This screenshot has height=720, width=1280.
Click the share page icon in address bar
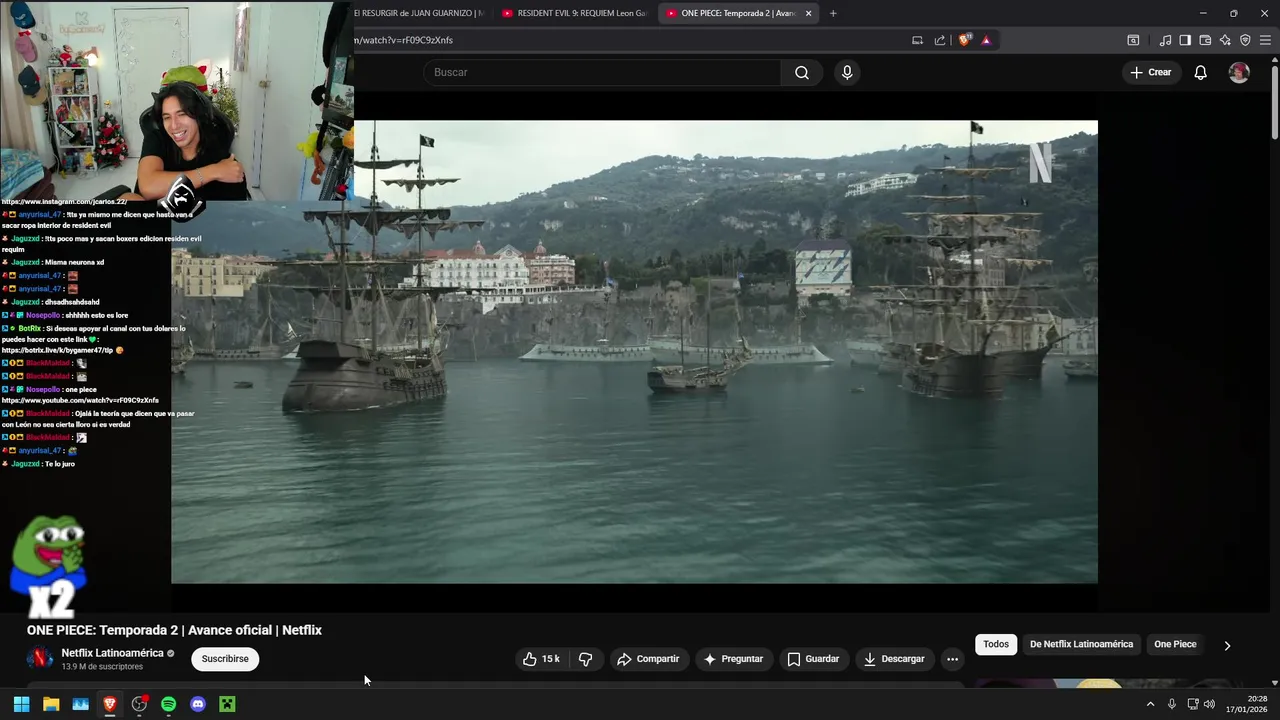tap(940, 40)
